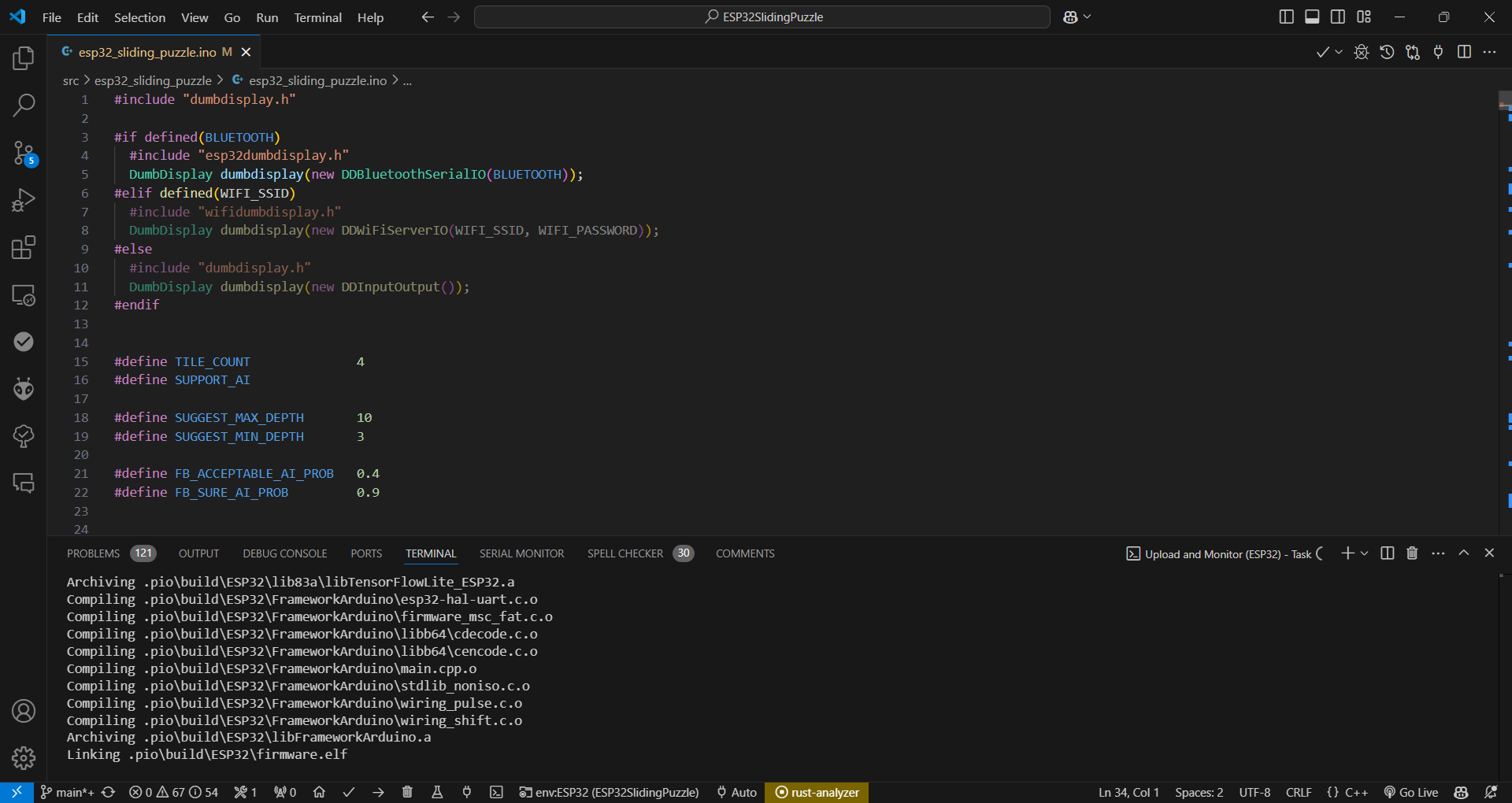Click the bug debug icon in editor toolbar
Viewport: 1512px width, 803px height.
pyautogui.click(x=1362, y=52)
